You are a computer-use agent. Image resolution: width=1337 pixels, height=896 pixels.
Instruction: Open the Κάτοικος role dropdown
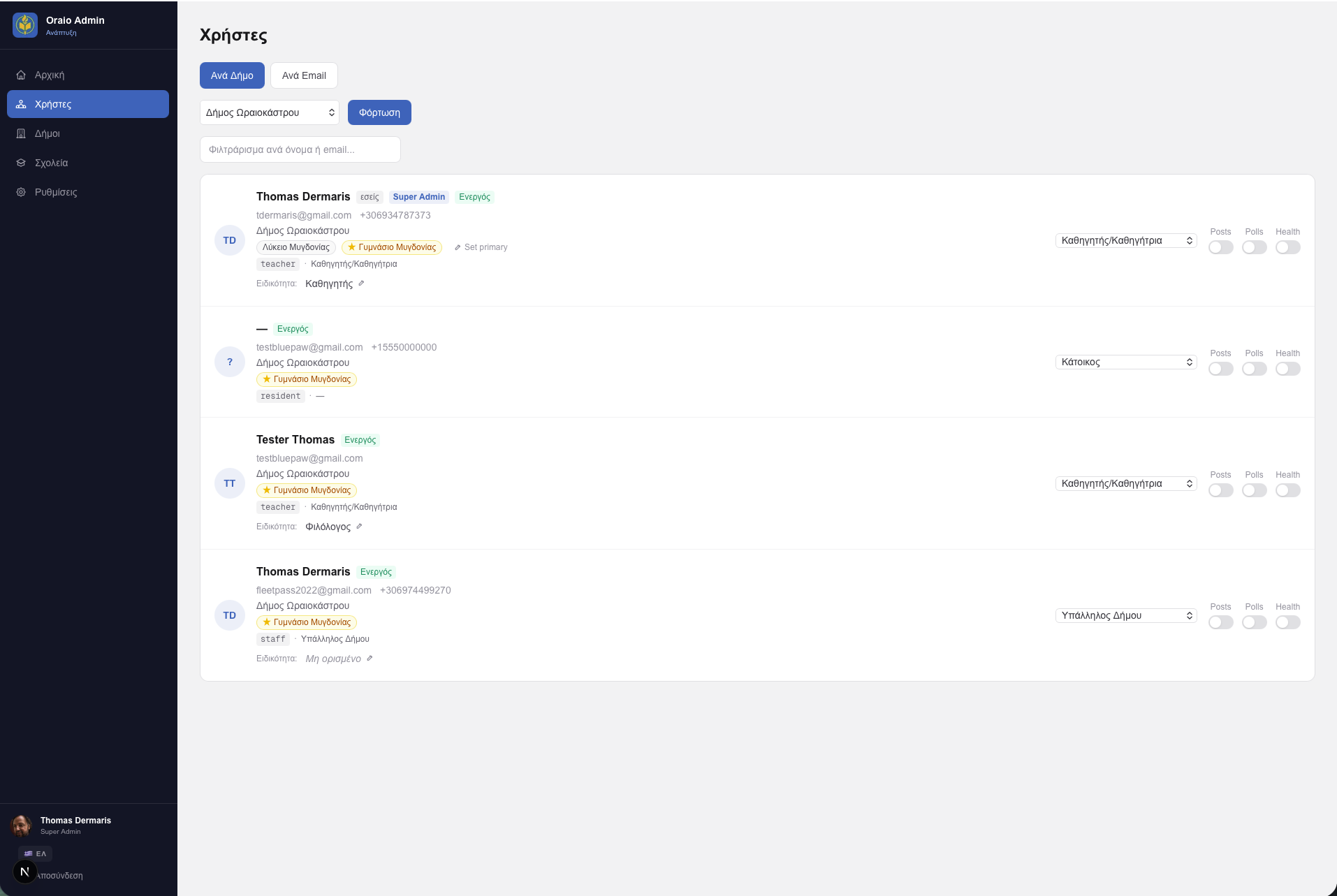1126,362
